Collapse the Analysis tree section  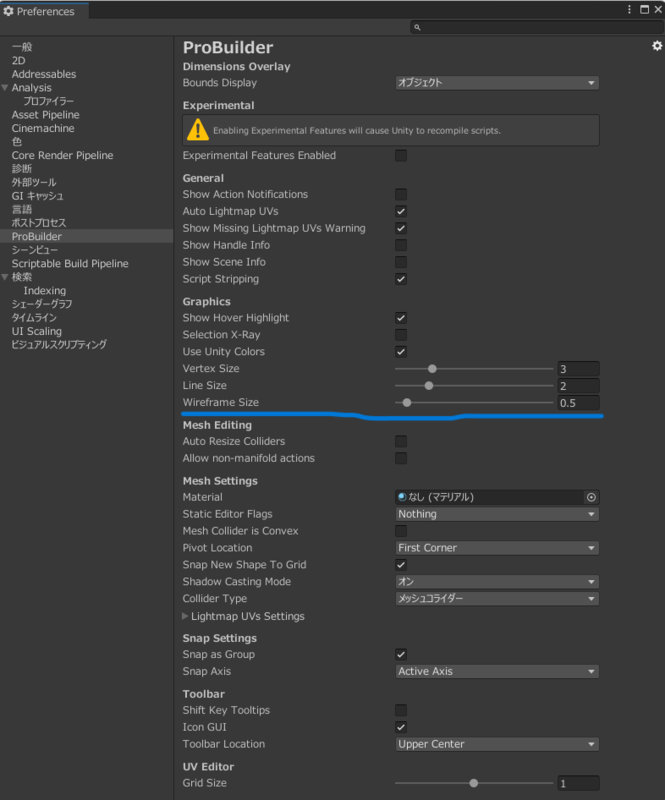tap(6, 88)
